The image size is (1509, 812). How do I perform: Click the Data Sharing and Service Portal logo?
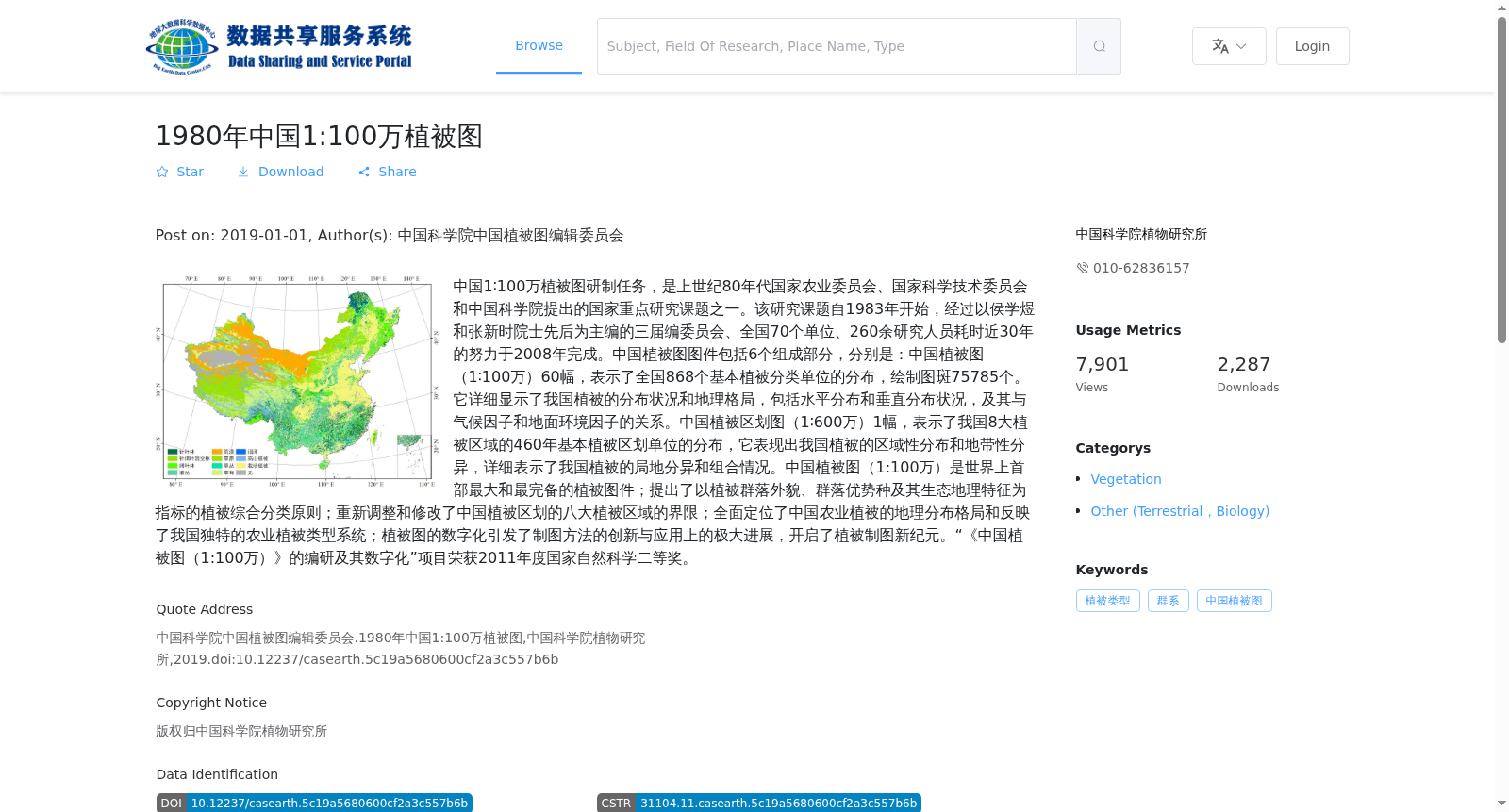click(x=279, y=46)
